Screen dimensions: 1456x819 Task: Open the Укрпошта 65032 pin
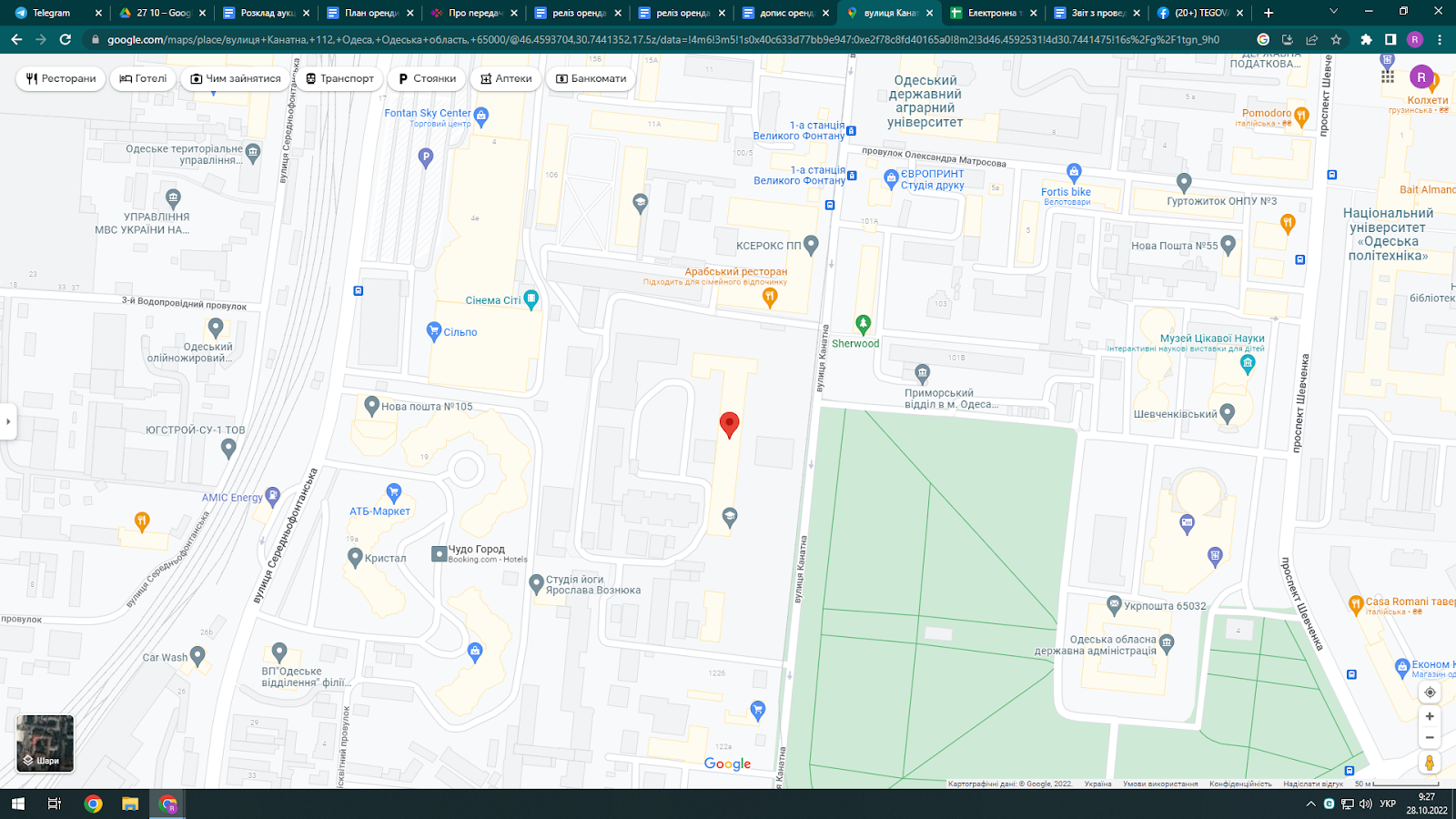1114,604
